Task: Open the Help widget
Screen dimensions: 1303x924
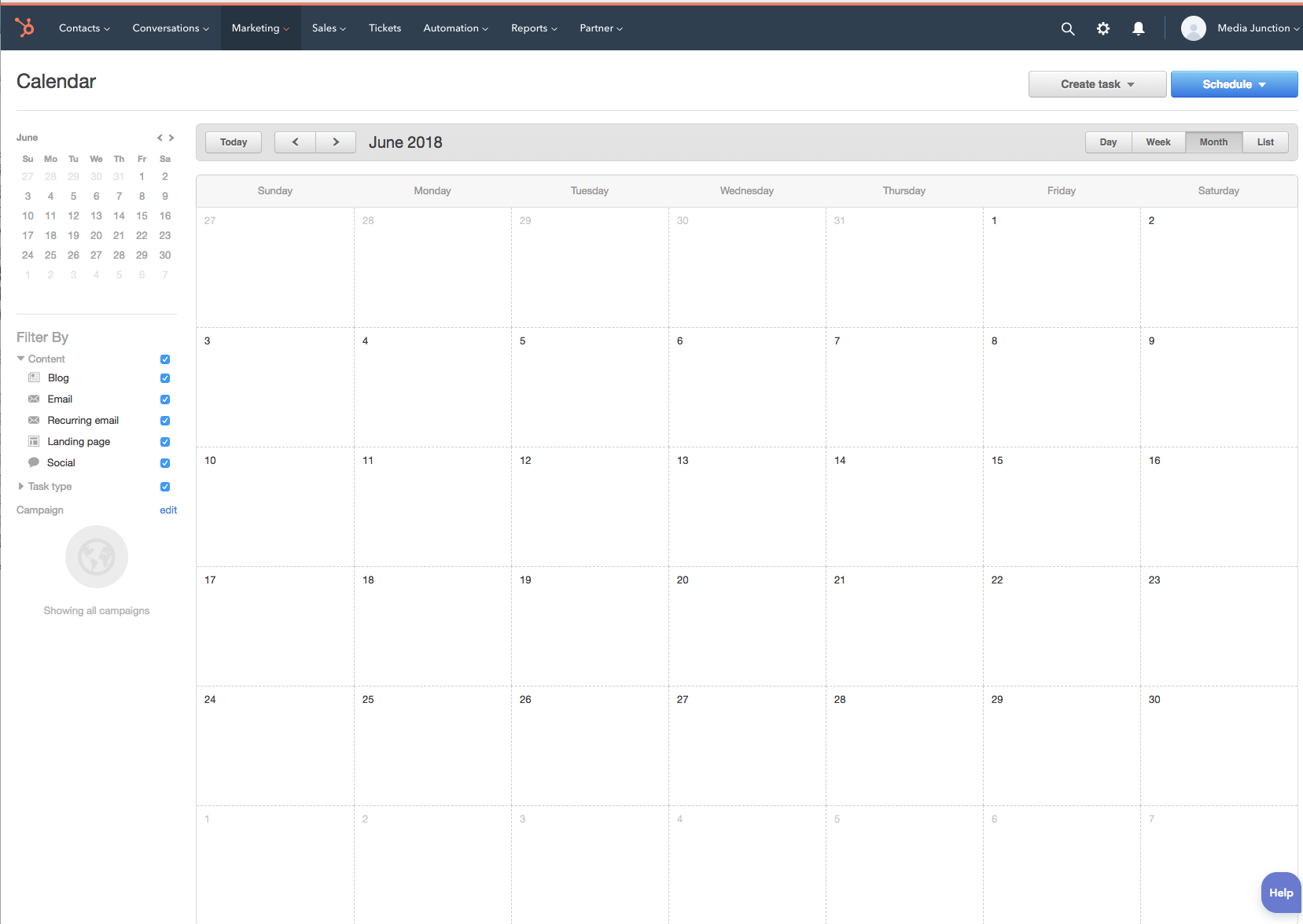Action: pyautogui.click(x=1281, y=893)
